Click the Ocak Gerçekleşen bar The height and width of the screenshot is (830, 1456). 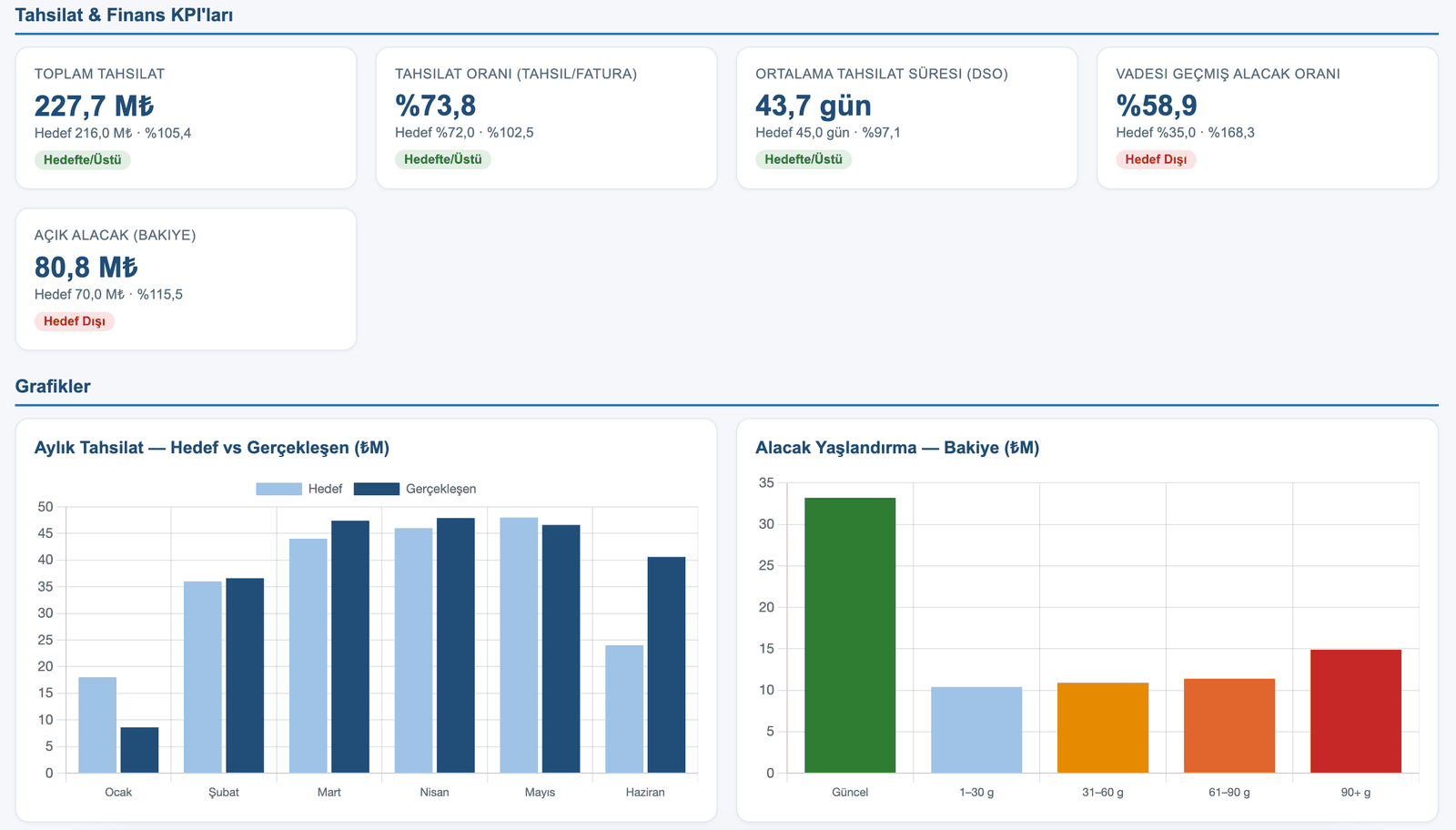coord(139,750)
